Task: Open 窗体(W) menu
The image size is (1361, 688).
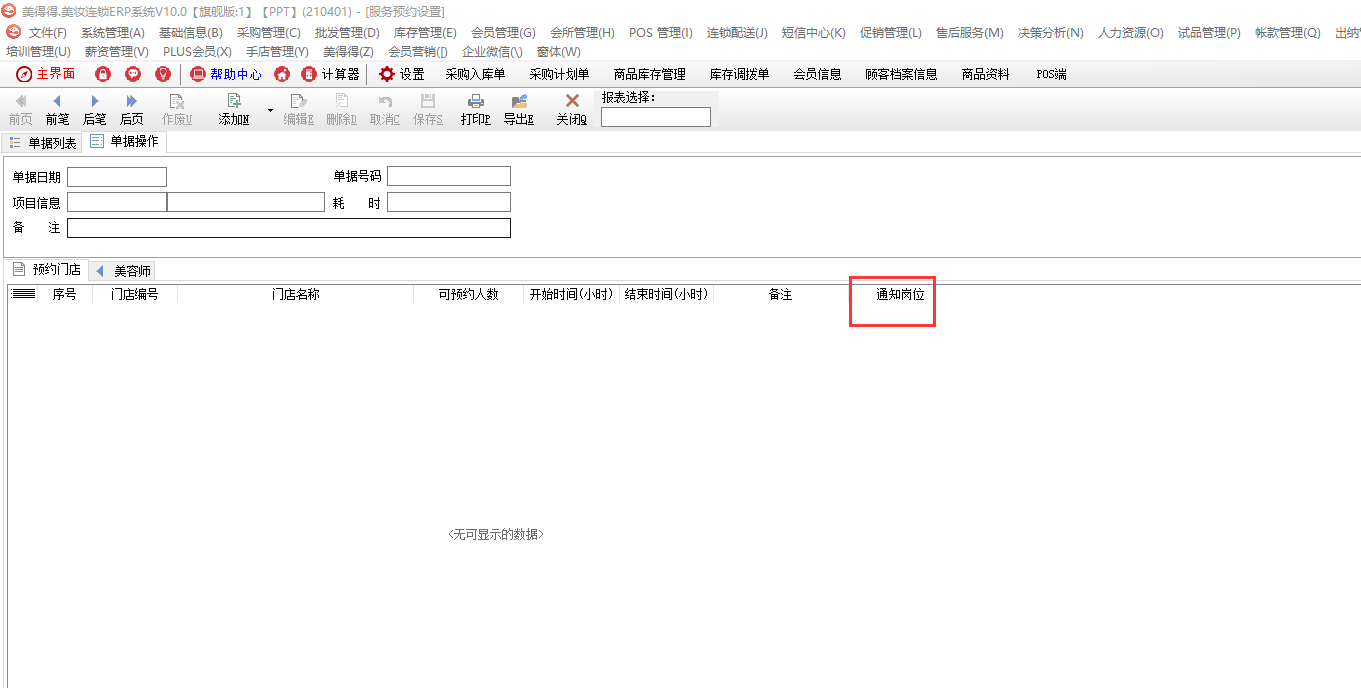Action: [x=559, y=51]
